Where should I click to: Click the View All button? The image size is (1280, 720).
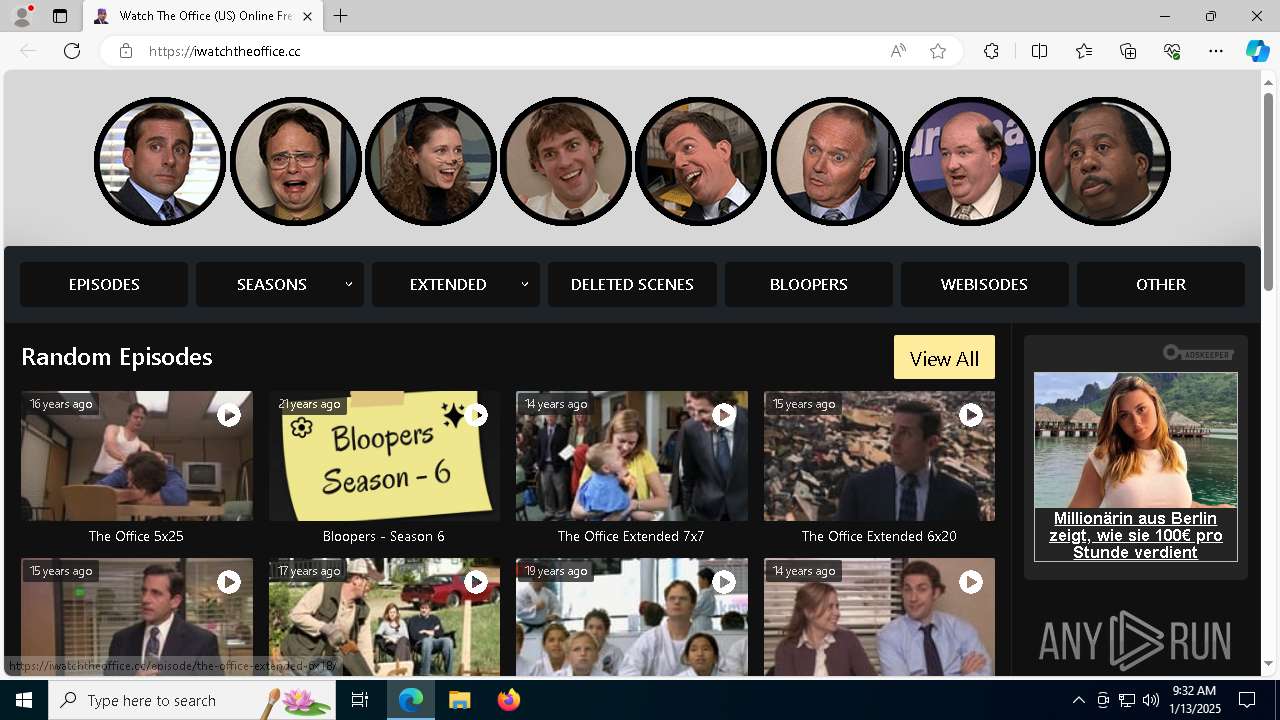pyautogui.click(x=944, y=357)
